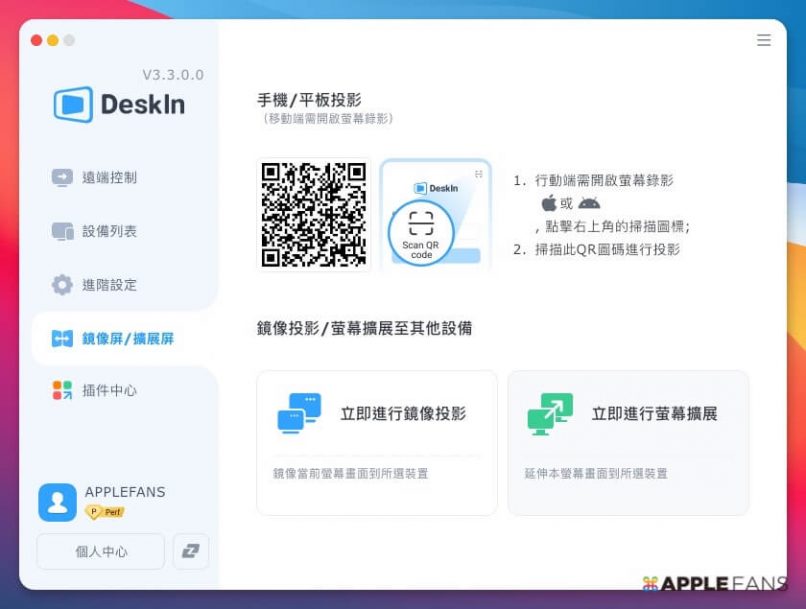Open the hamburger menu at top right
This screenshot has width=806, height=609.
click(763, 41)
